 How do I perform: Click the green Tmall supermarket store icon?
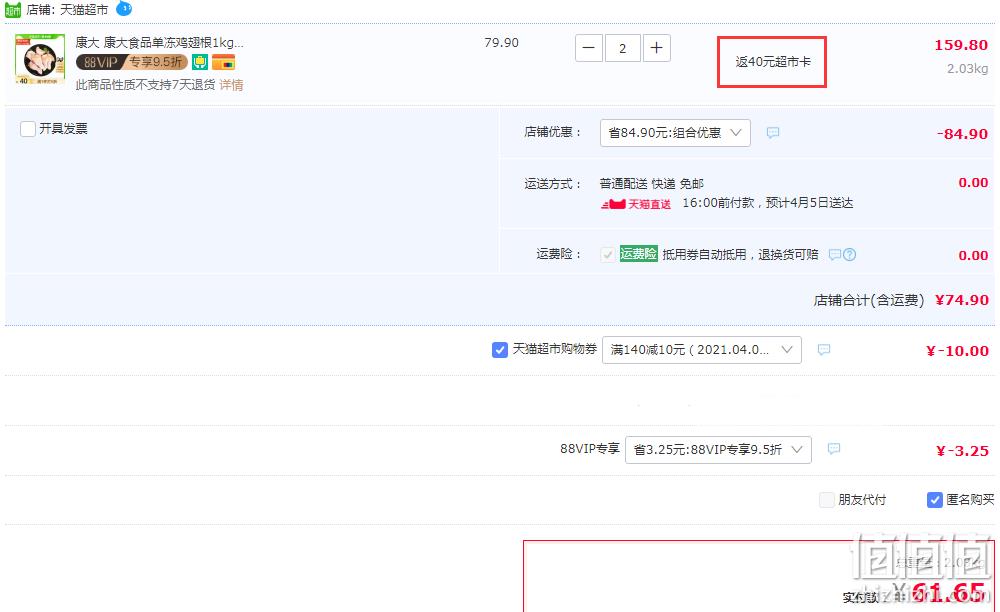click(x=13, y=10)
